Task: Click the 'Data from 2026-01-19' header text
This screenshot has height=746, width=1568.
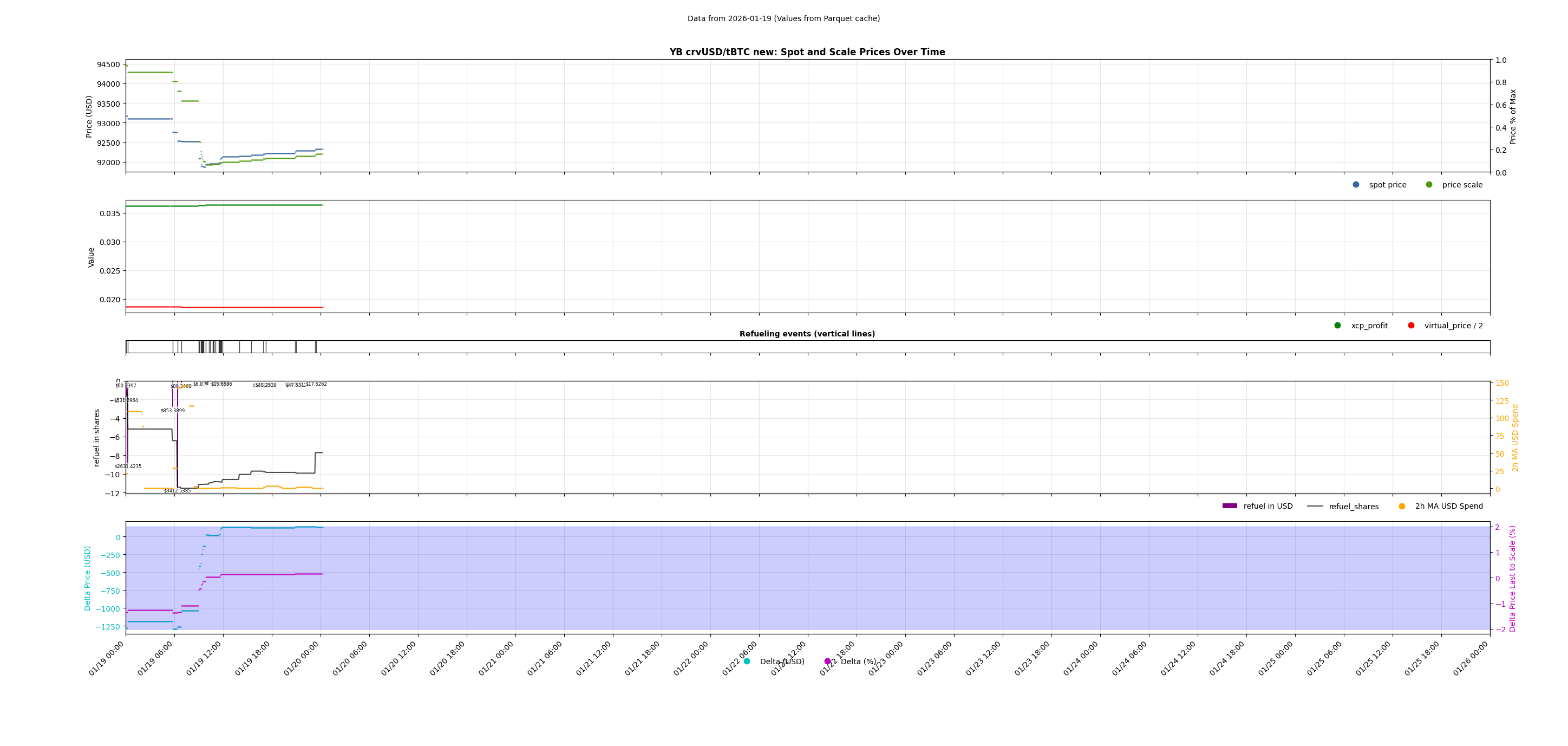Action: [x=783, y=19]
